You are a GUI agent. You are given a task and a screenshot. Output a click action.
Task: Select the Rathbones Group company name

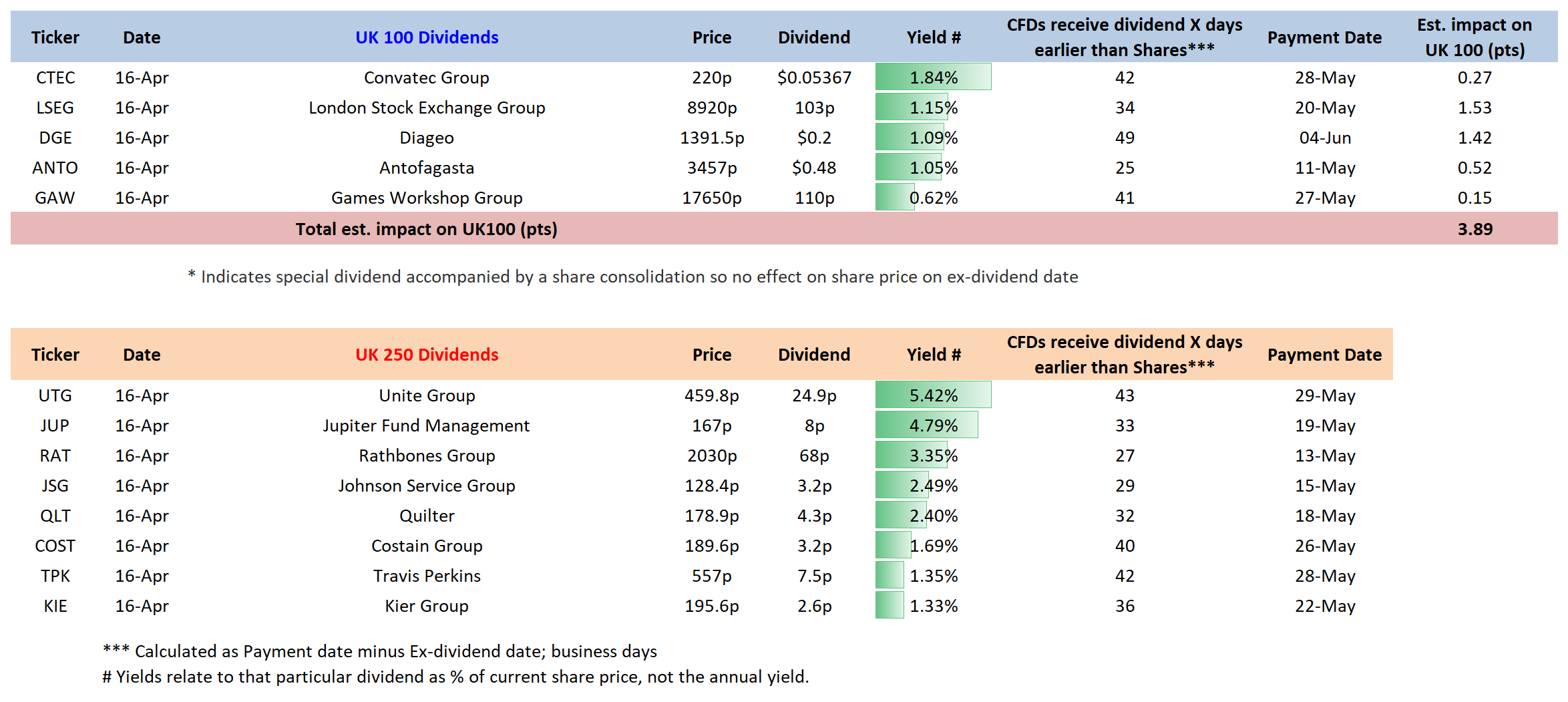tap(427, 456)
